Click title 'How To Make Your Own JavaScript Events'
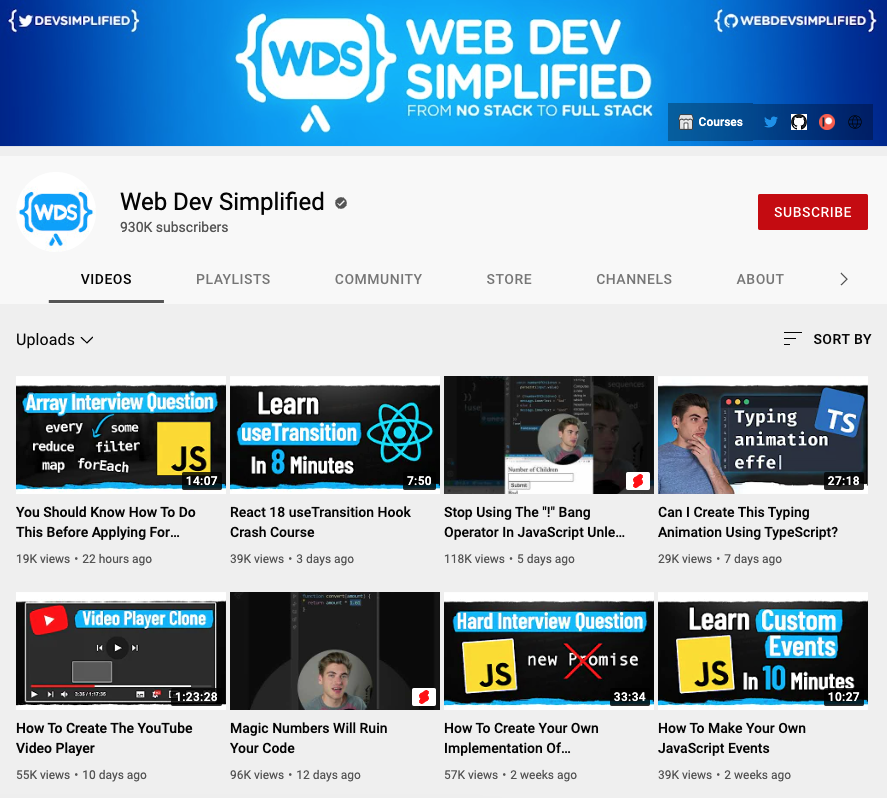Screen dimensions: 887x798 (731, 738)
